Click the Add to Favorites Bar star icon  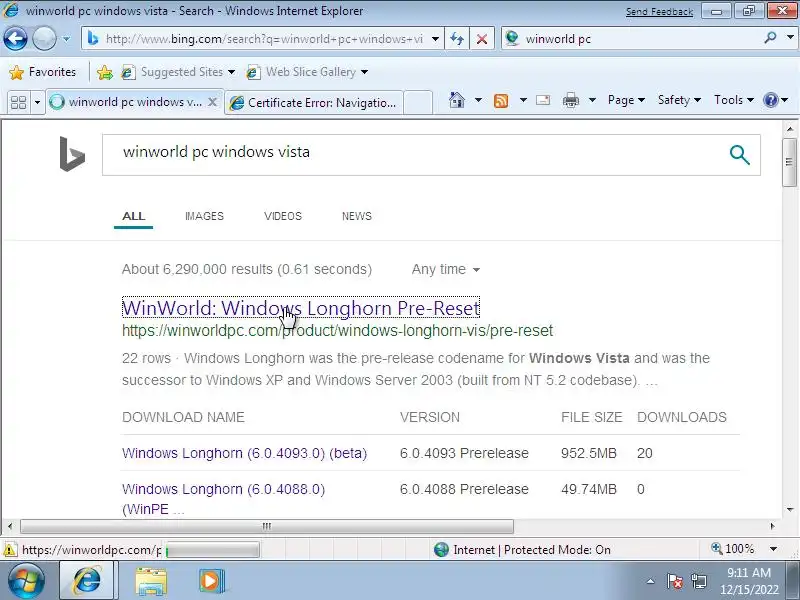105,72
